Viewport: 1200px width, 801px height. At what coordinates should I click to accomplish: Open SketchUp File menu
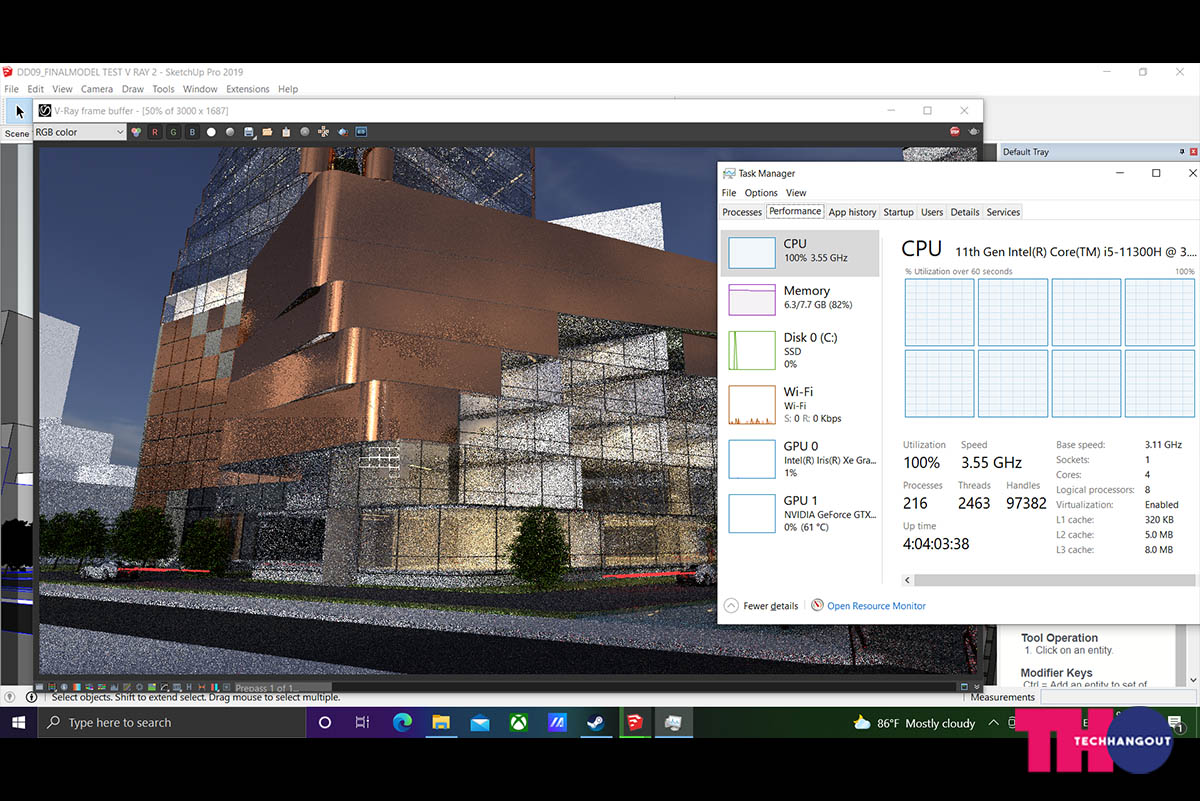point(11,89)
